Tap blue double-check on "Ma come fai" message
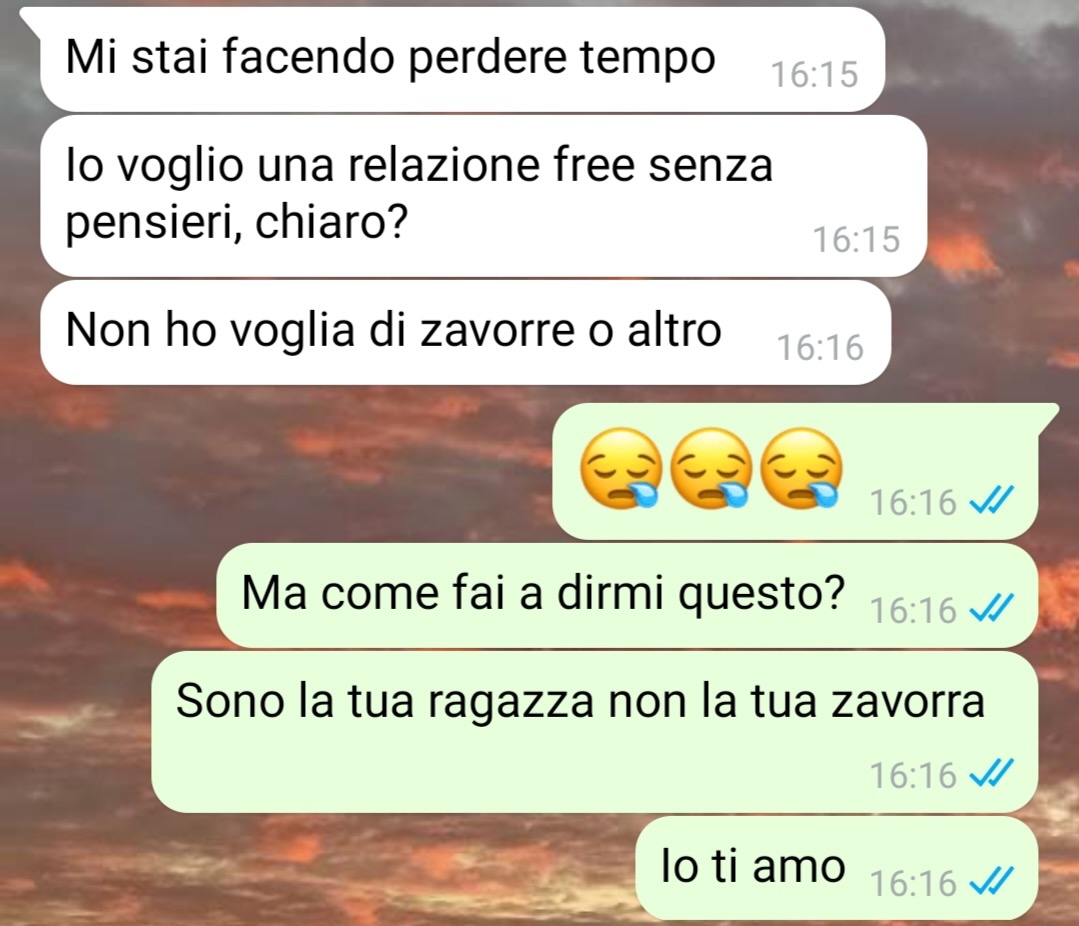The image size is (1079, 926). 992,608
